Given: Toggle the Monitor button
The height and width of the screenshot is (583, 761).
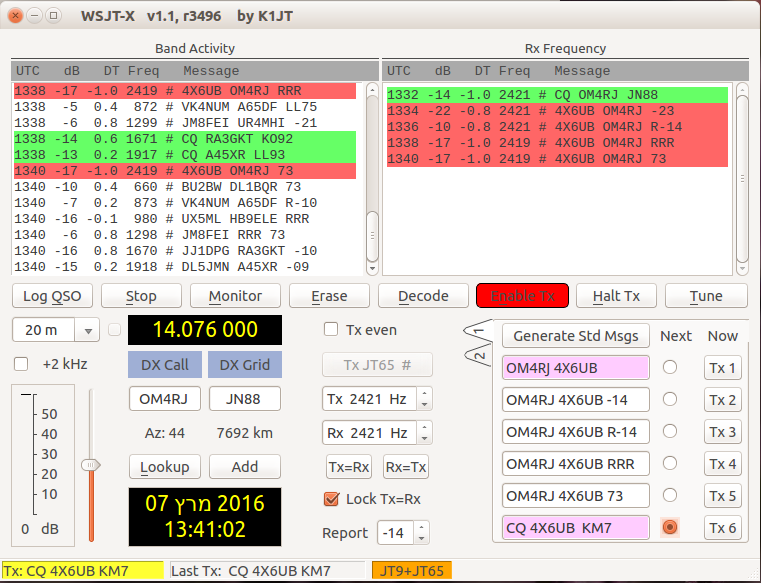Looking at the screenshot, I should 235,296.
